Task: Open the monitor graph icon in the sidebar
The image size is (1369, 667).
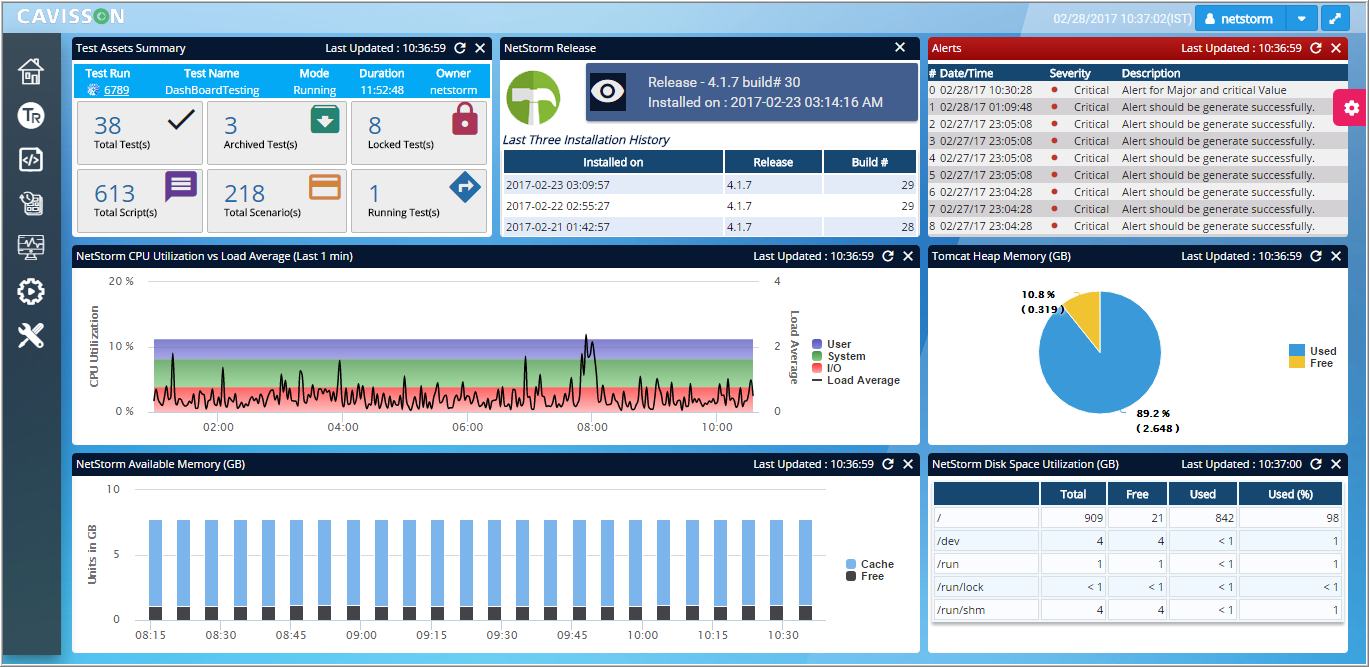Action: [31, 248]
